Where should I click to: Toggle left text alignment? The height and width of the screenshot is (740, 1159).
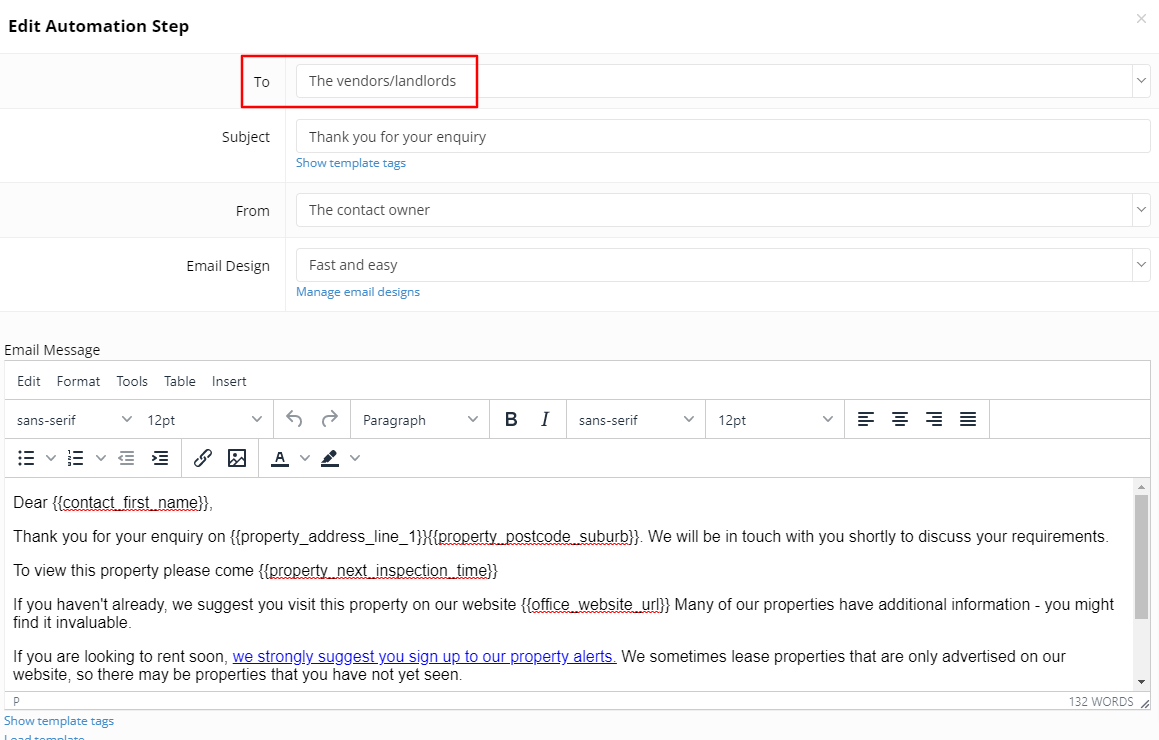tap(866, 420)
